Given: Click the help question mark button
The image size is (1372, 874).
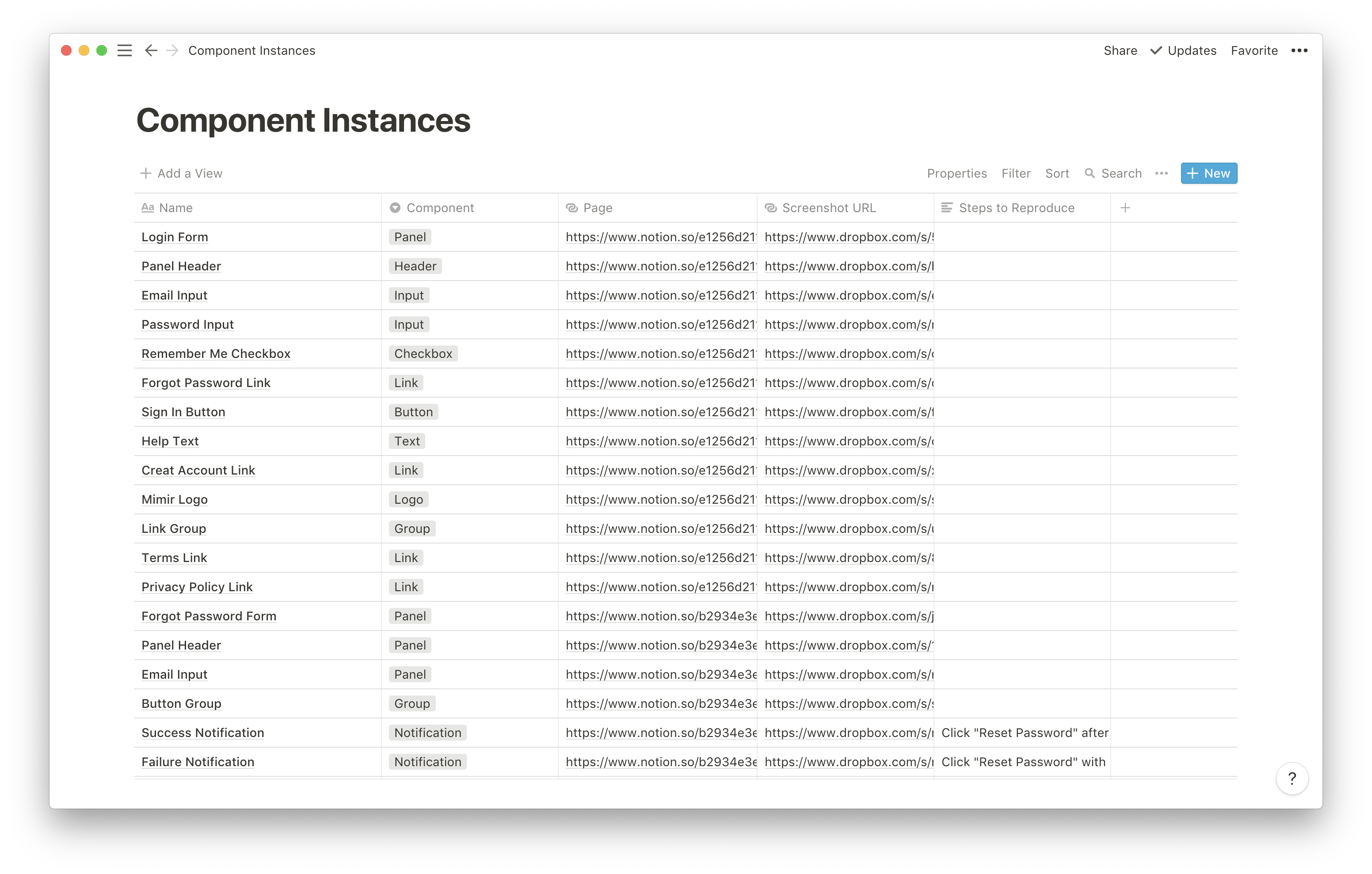Looking at the screenshot, I should coord(1292,778).
